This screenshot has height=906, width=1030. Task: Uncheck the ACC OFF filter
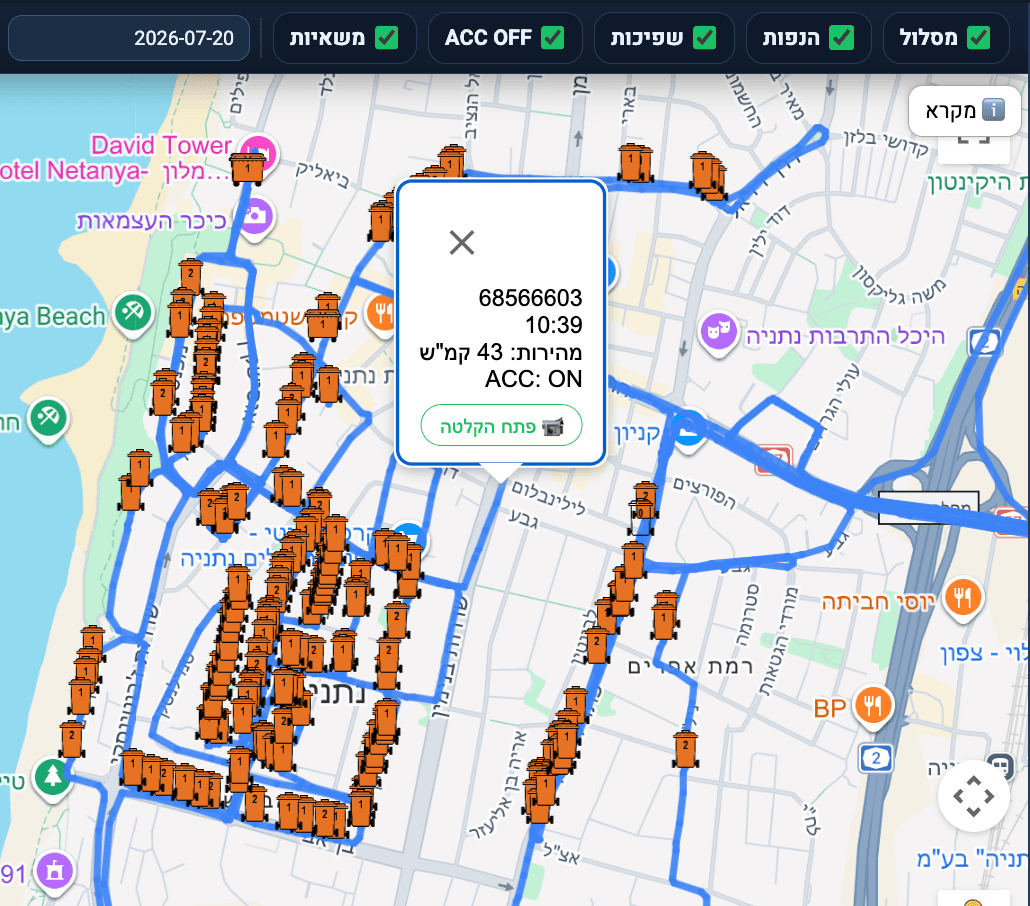[552, 37]
